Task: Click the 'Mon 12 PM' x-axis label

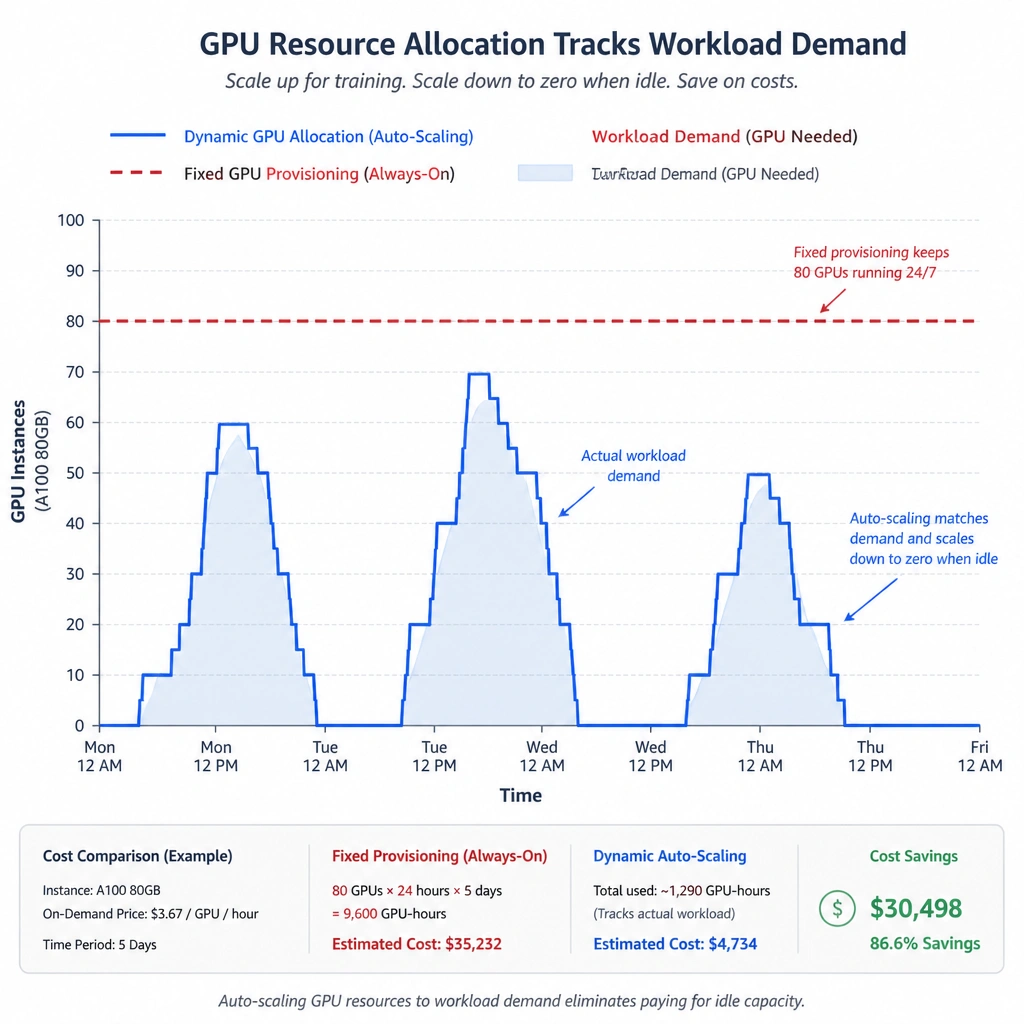Action: [216, 756]
